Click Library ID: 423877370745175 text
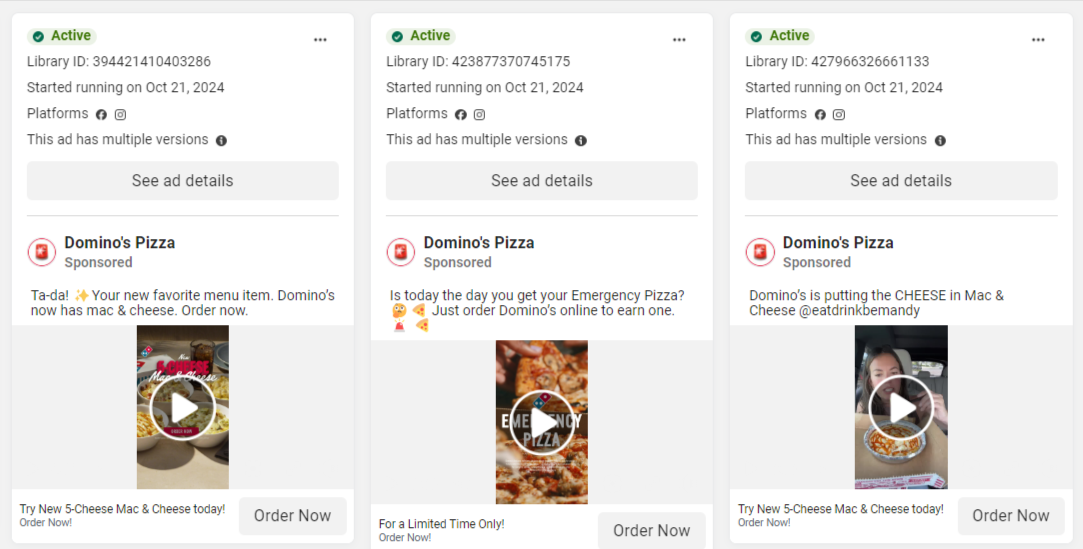 (x=478, y=61)
